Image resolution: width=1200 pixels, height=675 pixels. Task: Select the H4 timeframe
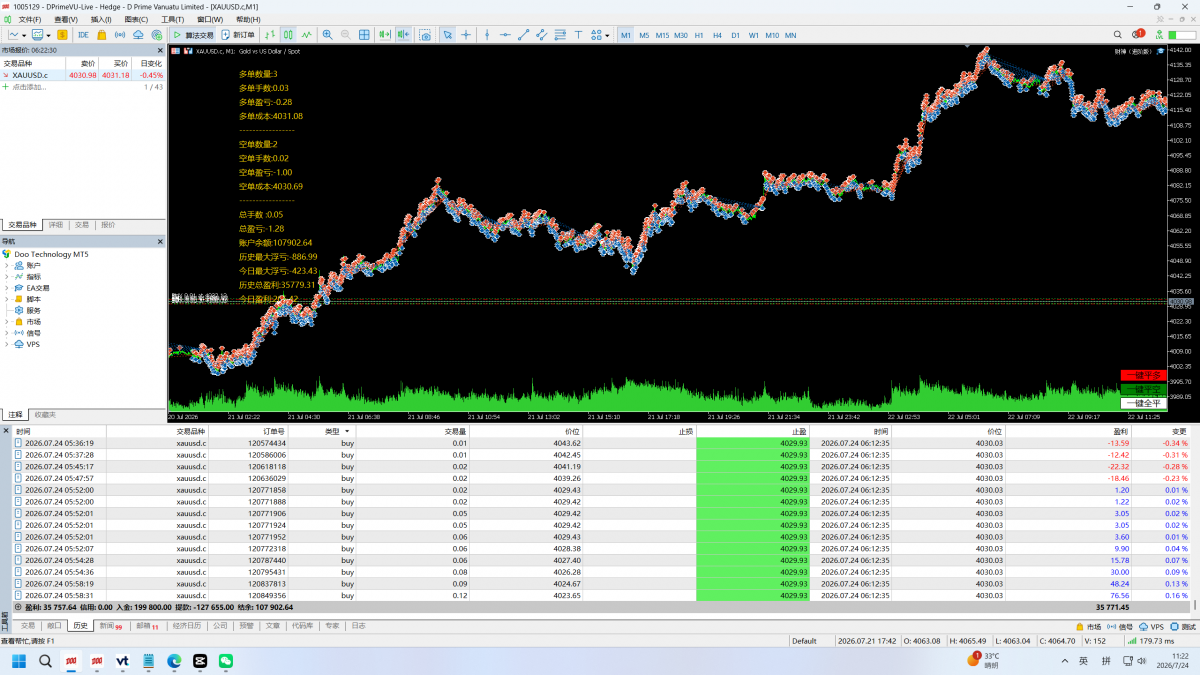coord(717,35)
